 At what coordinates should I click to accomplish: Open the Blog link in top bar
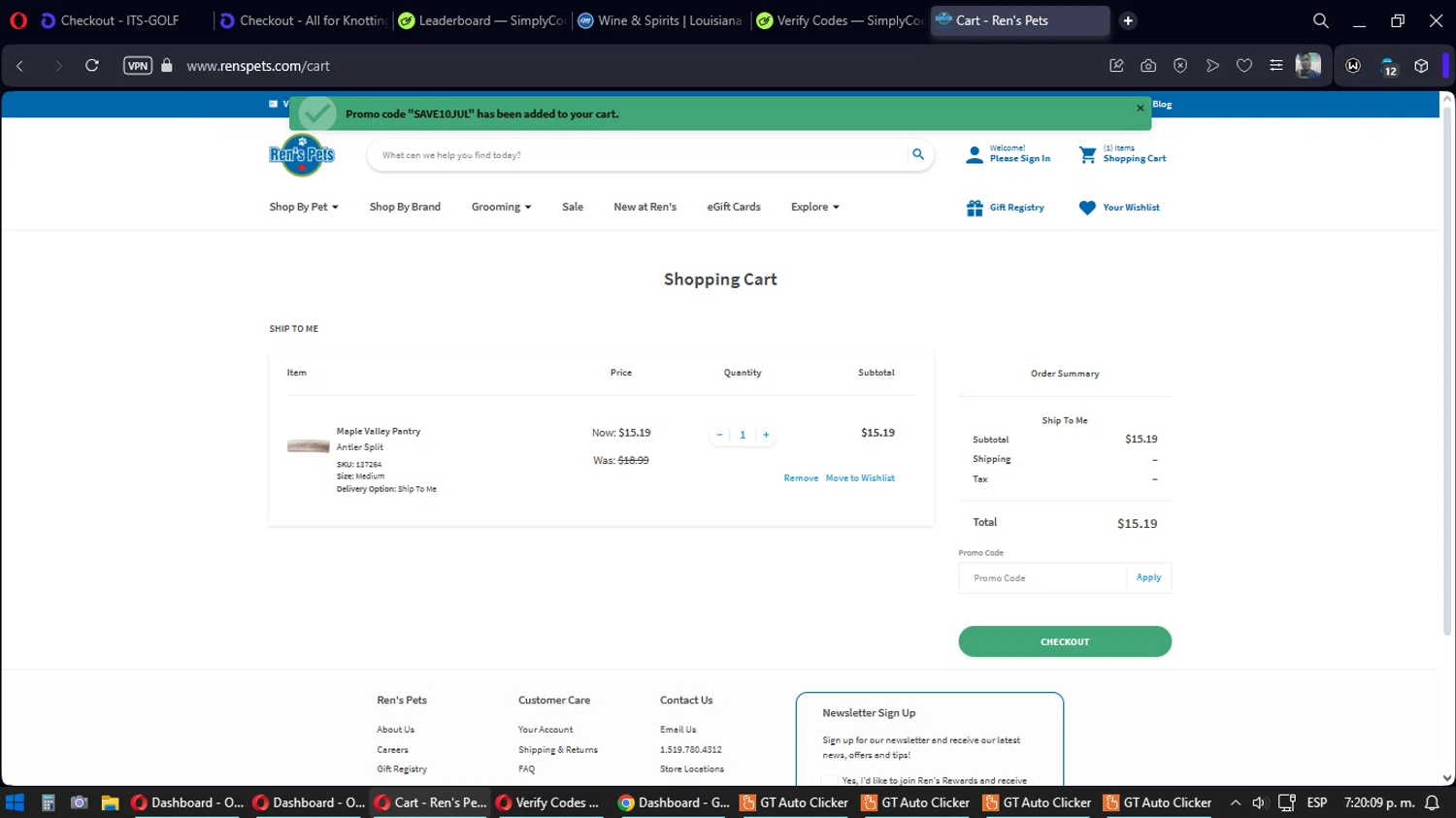(1162, 105)
